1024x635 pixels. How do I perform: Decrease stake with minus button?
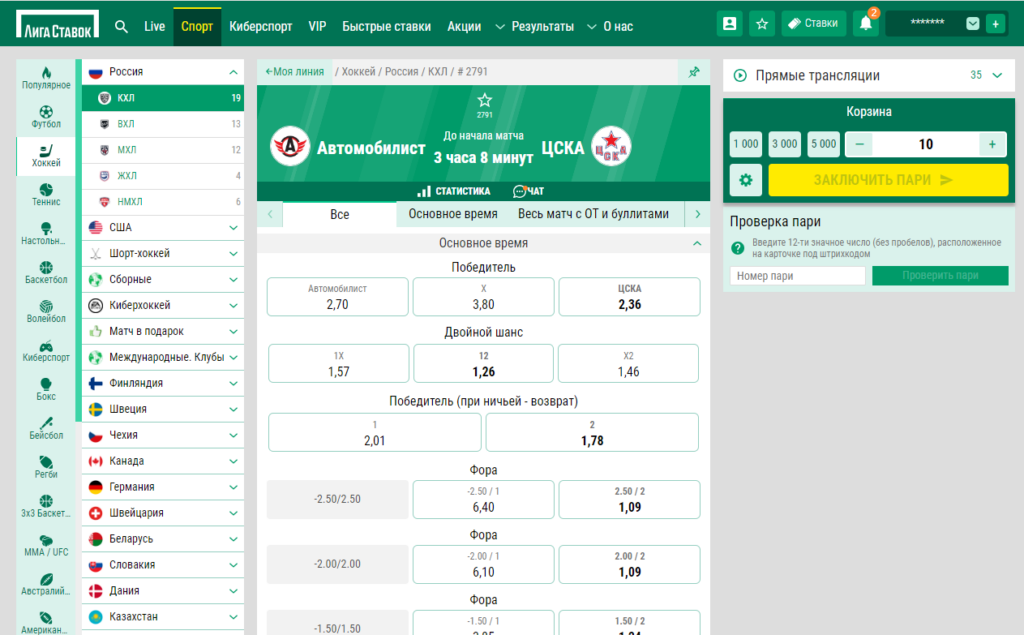(x=859, y=144)
